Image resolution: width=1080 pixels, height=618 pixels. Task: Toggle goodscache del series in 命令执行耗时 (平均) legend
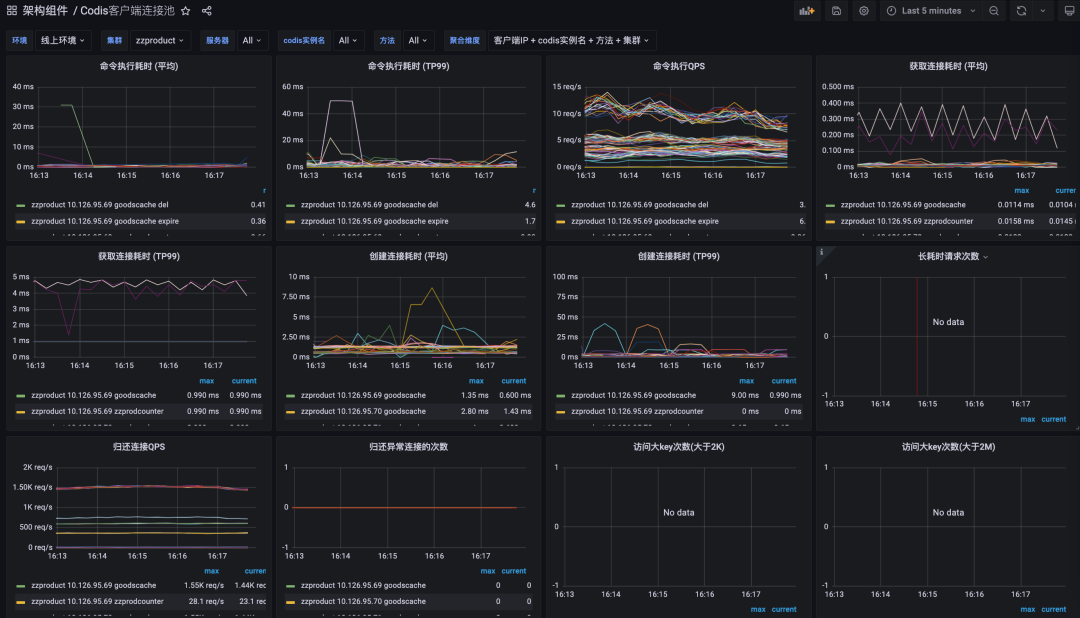[x=100, y=205]
